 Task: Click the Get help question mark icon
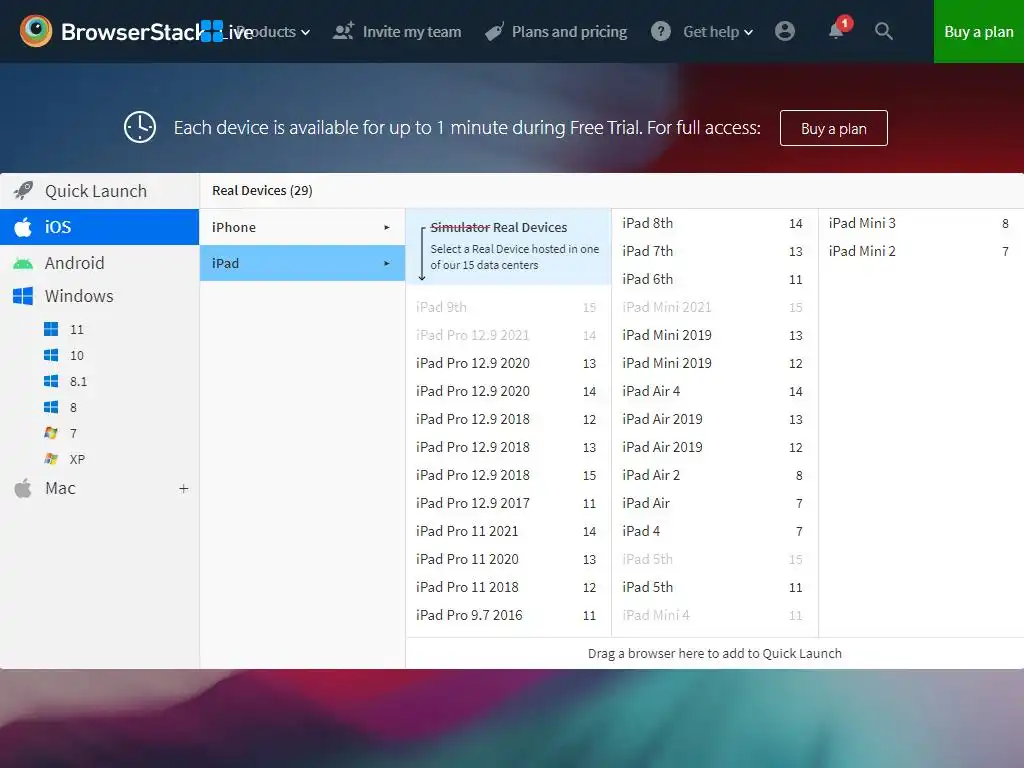661,31
